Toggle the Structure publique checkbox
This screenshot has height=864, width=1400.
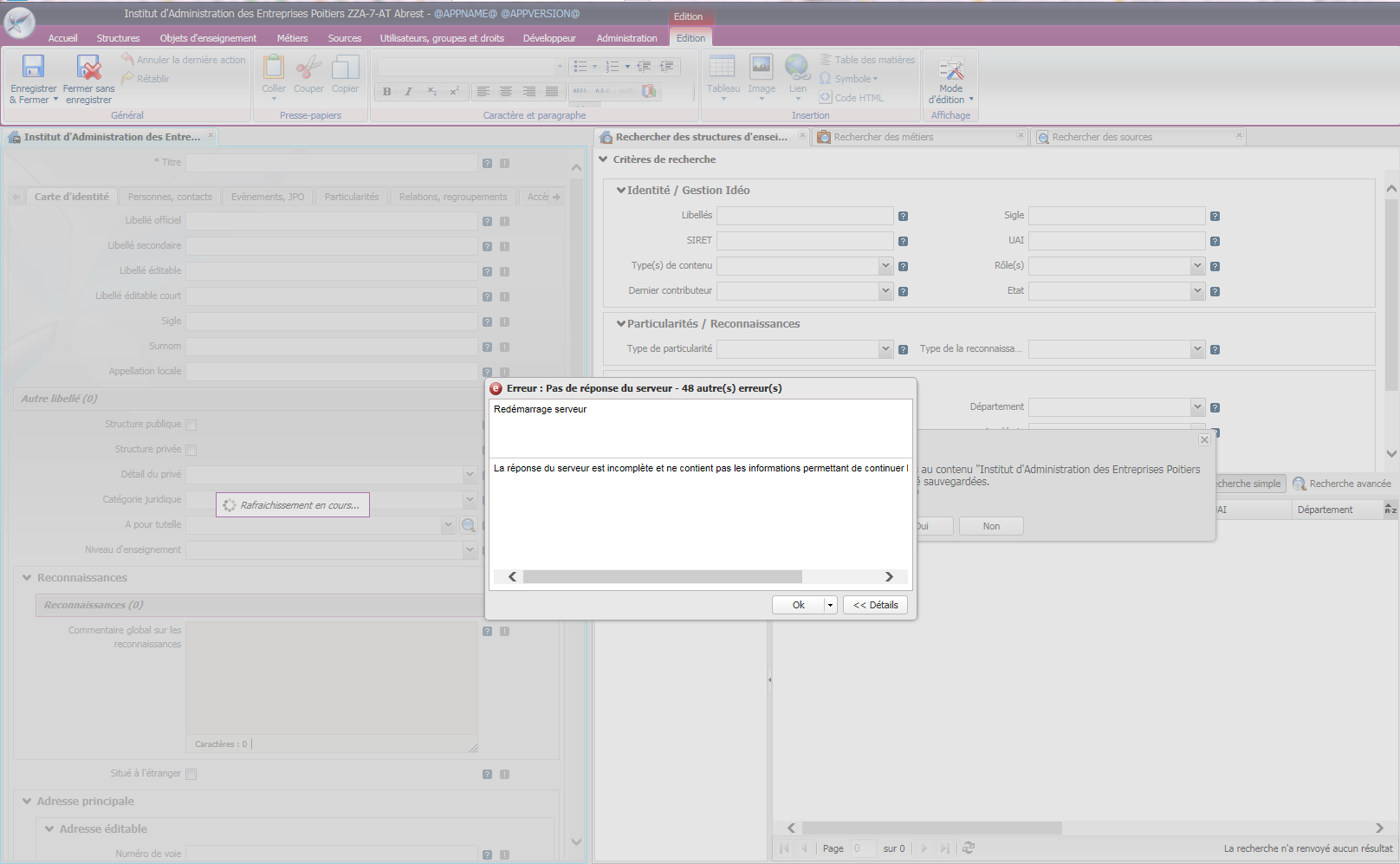[191, 425]
